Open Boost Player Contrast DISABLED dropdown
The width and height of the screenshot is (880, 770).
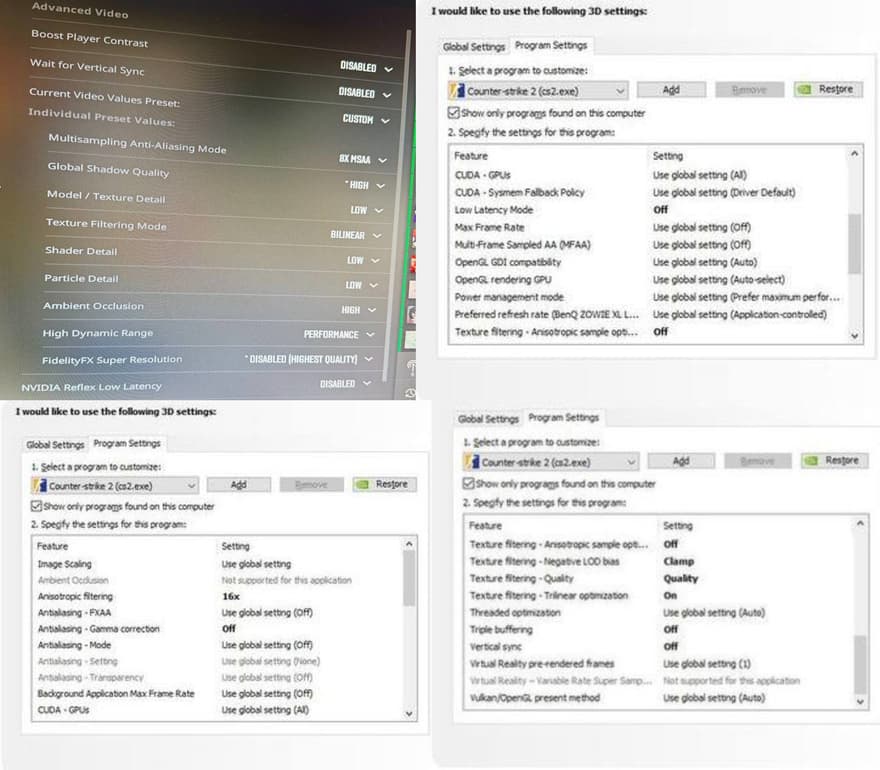[366, 67]
